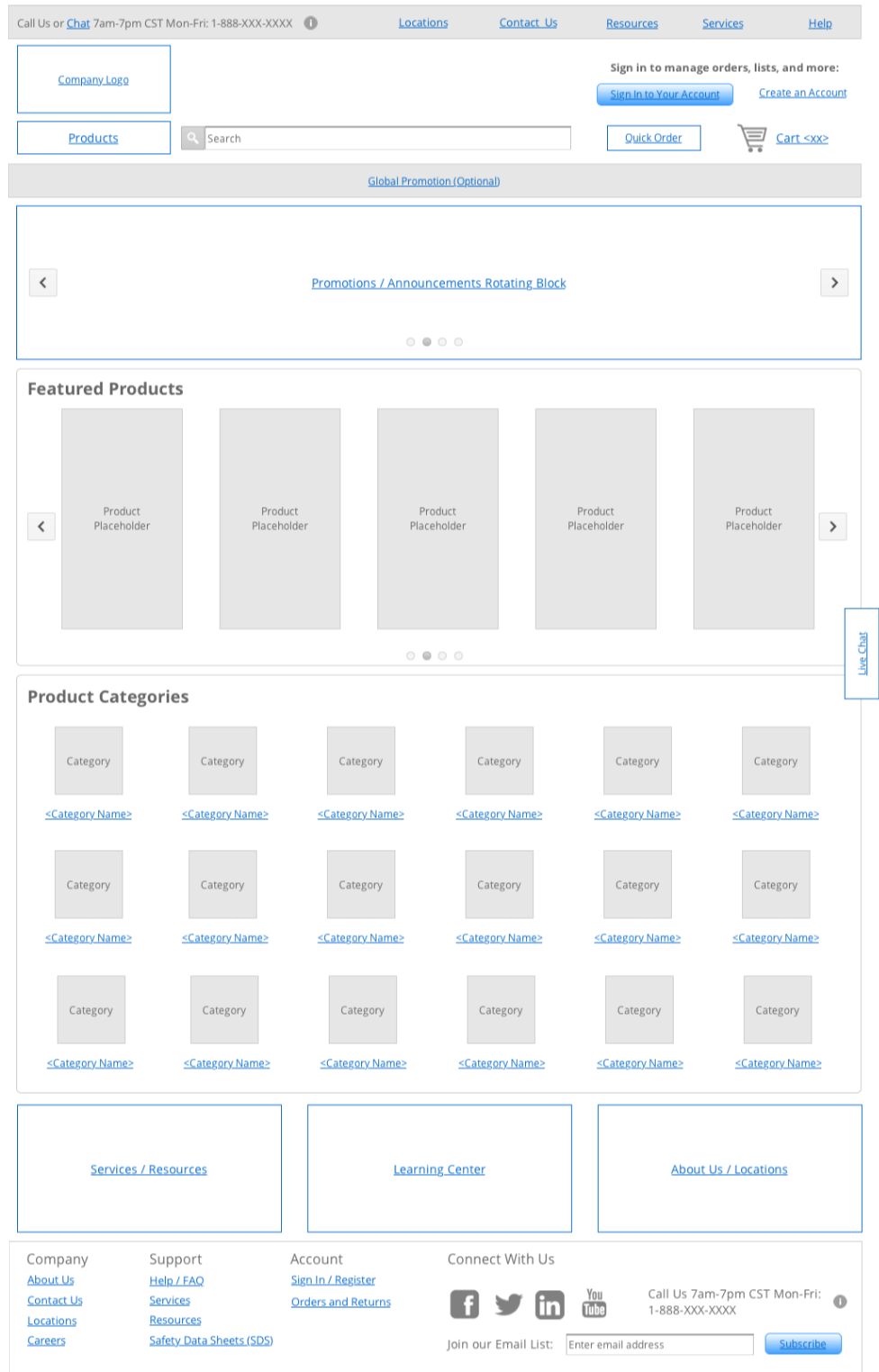Select the first promotions carousel dot
Screen dimensions: 879x1372
[411, 342]
